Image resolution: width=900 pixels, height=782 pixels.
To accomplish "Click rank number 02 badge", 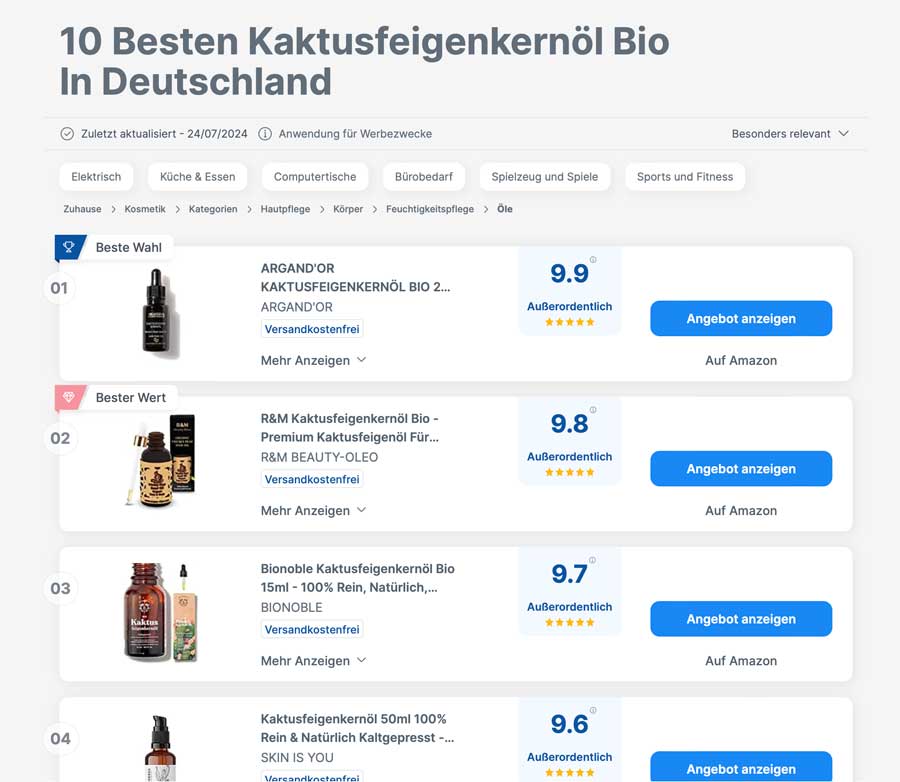I will (x=60, y=439).
